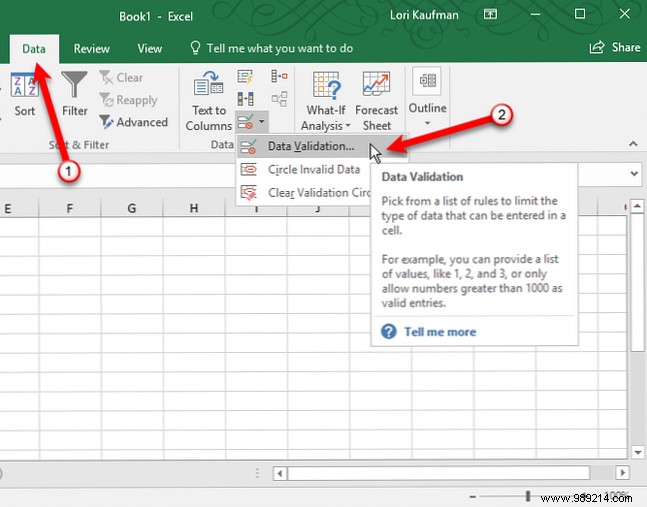Click the Consolidate icon

(279, 76)
